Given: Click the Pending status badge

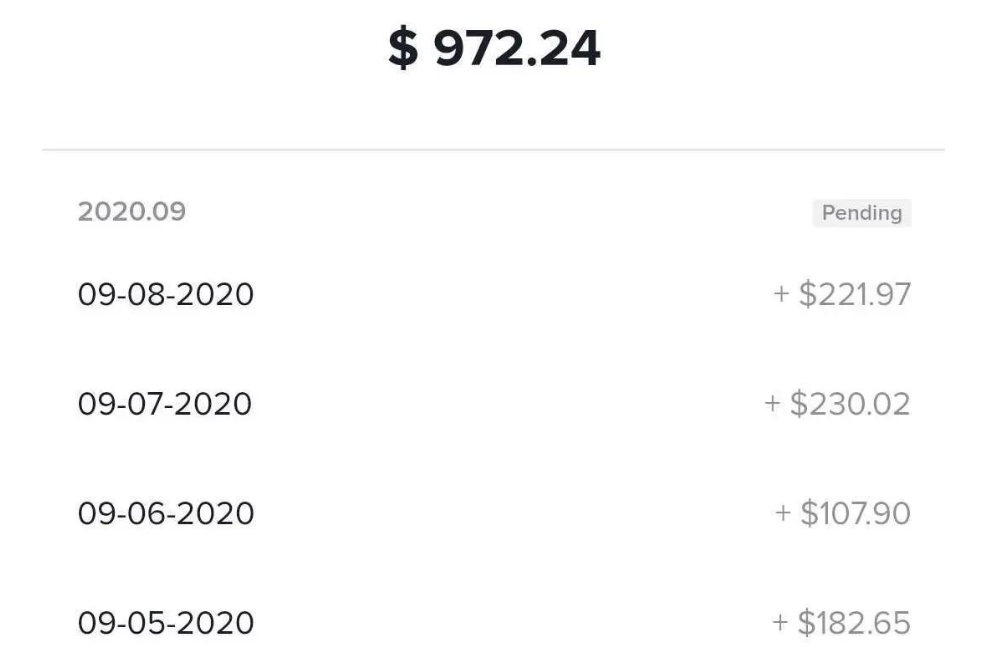Looking at the screenshot, I should point(861,213).
